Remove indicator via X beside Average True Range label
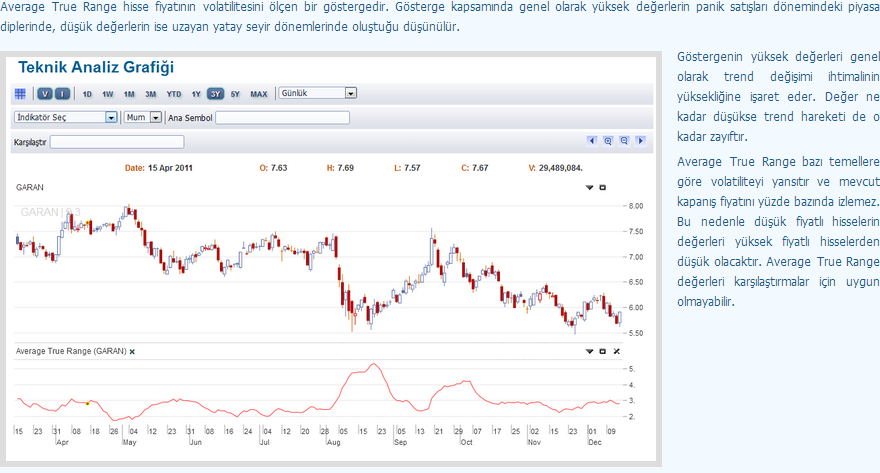Screen dimensions: 880x473 132,352
